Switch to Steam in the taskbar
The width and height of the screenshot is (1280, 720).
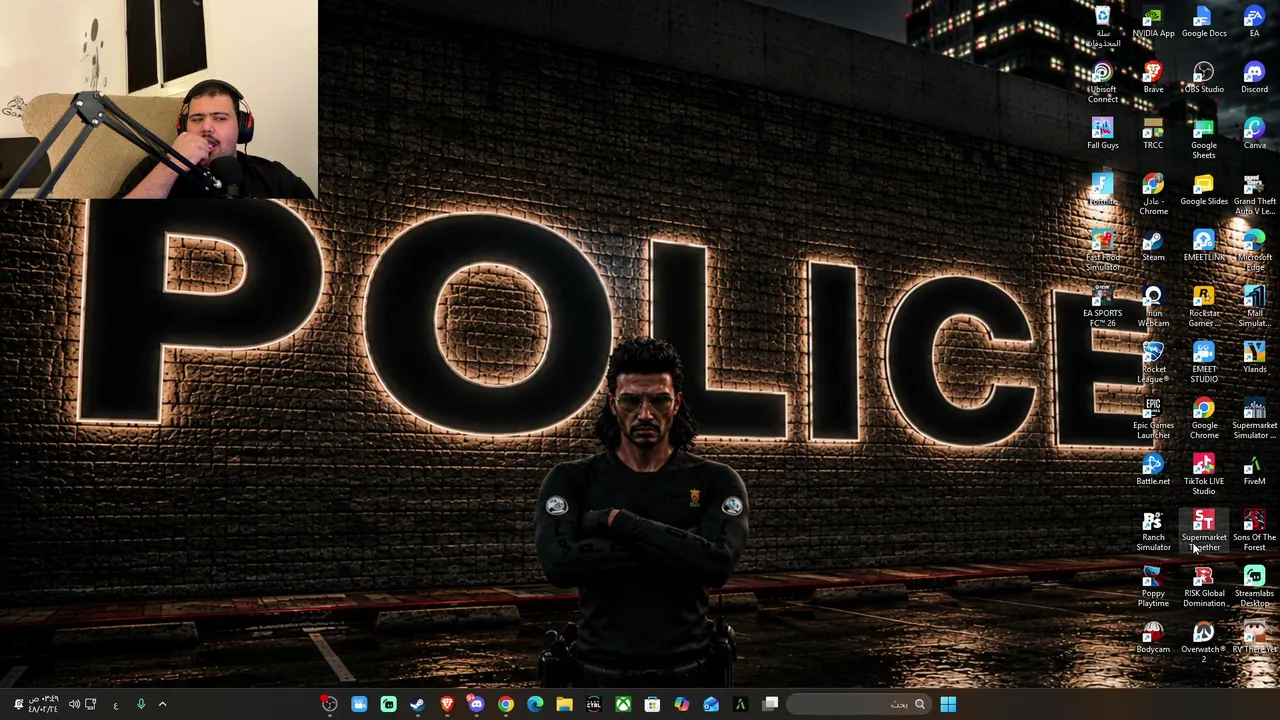tap(417, 704)
